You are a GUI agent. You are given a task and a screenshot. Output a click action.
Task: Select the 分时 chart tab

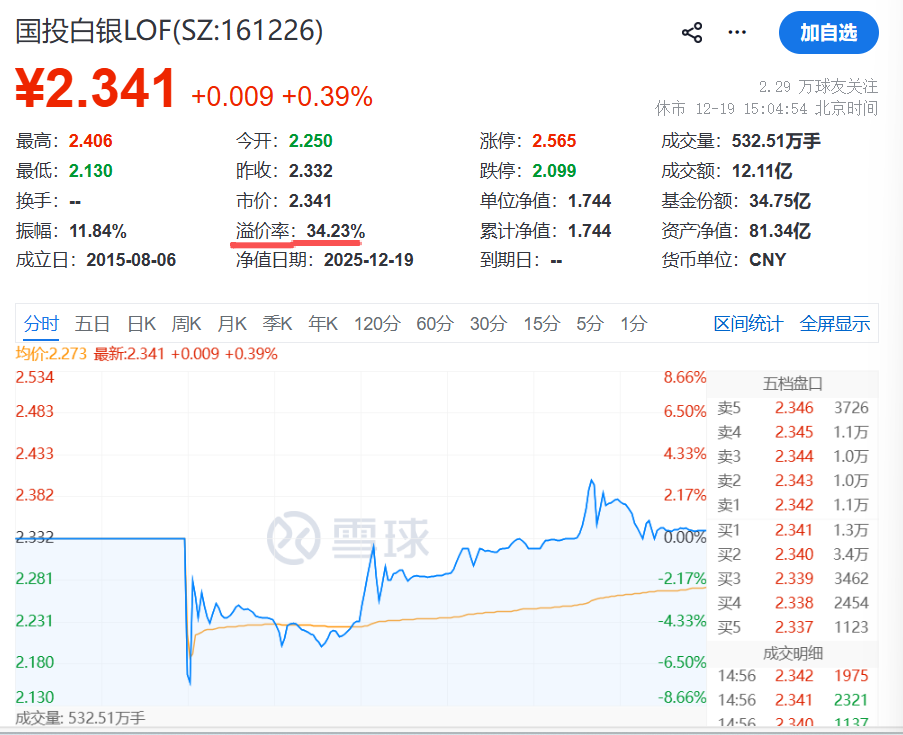coord(41,323)
